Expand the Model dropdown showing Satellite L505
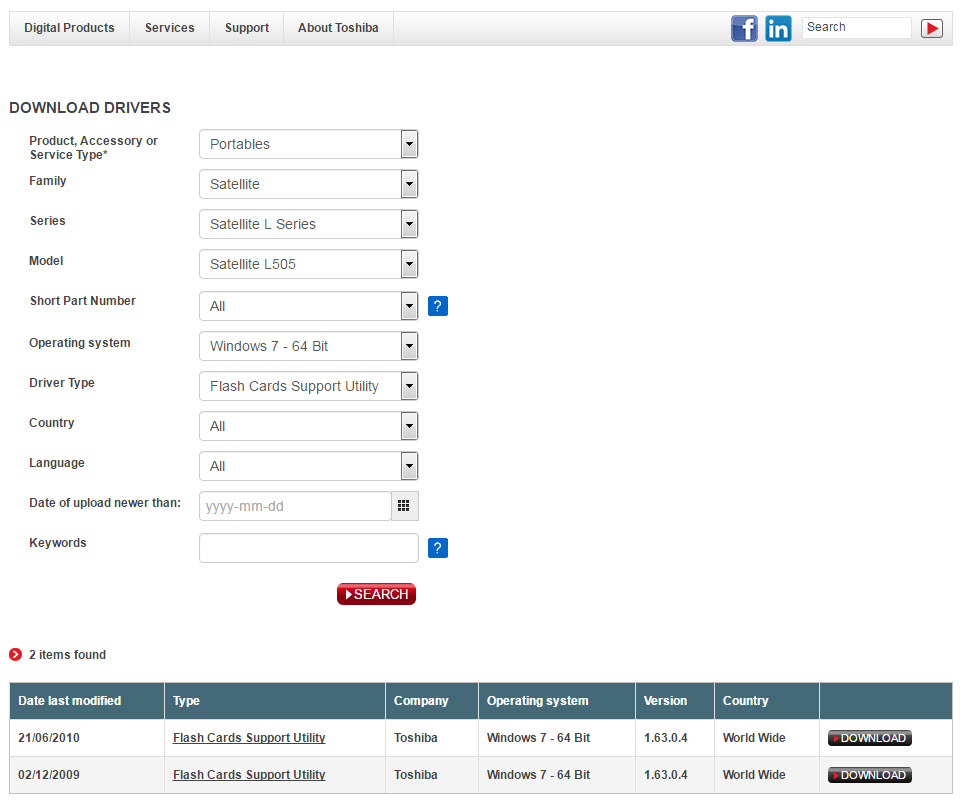Screen dimensions: 967x803 308,264
